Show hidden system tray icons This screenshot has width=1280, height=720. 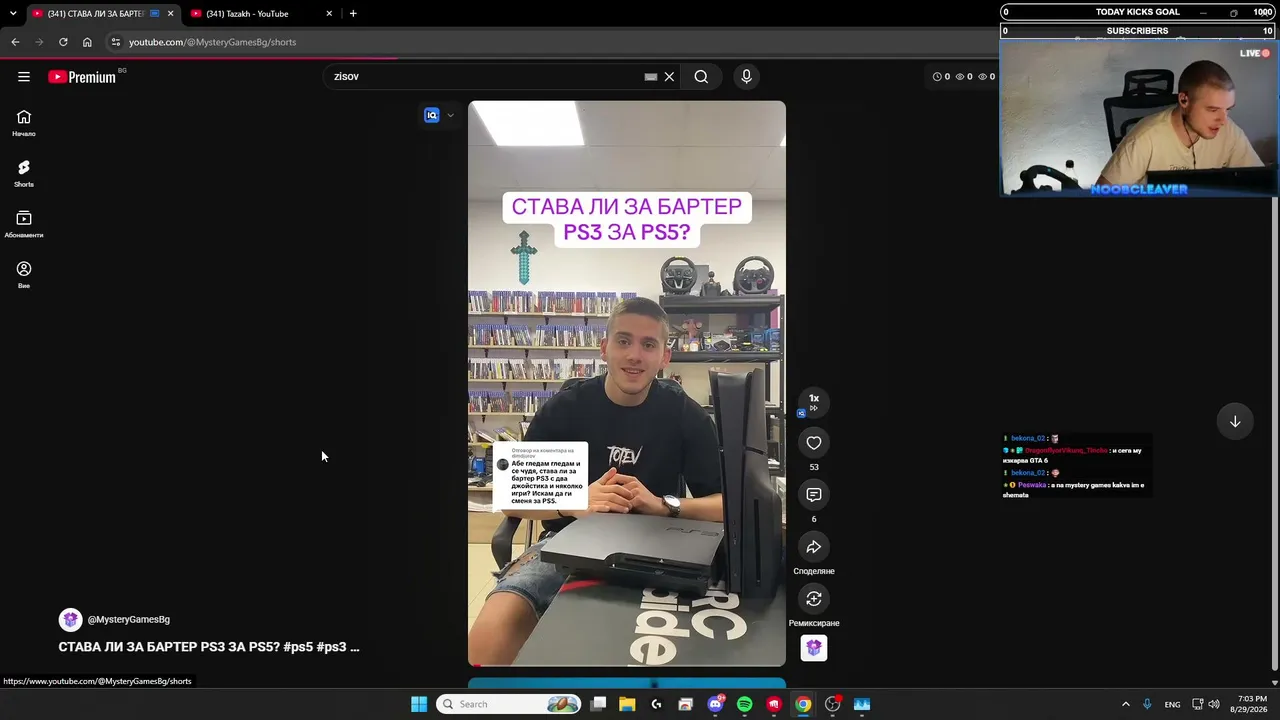pos(1125,704)
